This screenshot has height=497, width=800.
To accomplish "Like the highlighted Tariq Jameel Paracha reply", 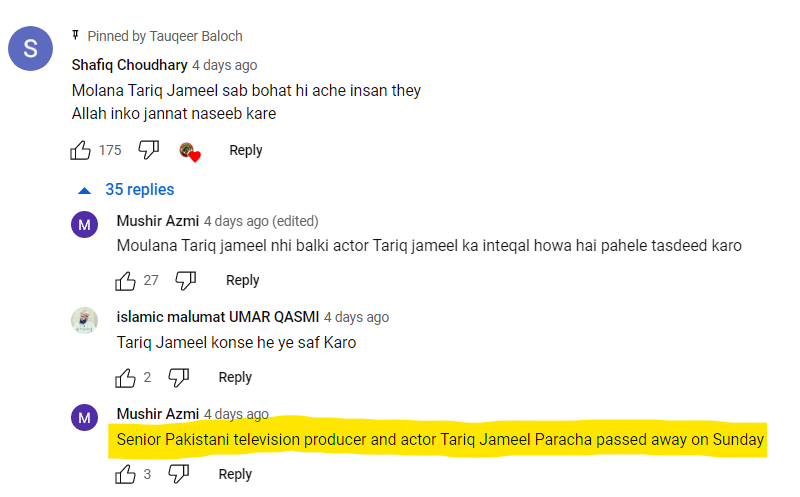I will pyautogui.click(x=127, y=474).
